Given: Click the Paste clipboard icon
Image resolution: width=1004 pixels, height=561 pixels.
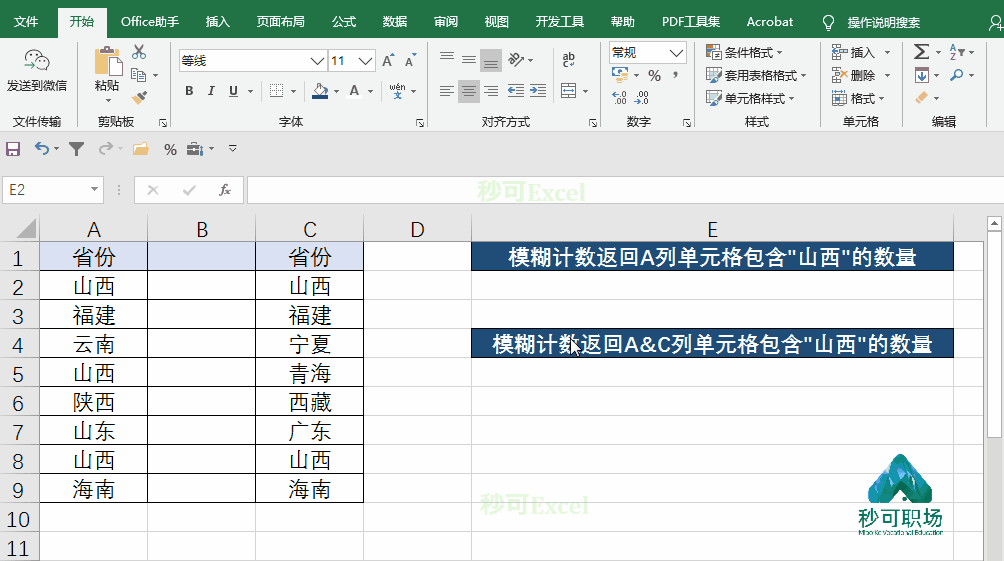Looking at the screenshot, I should point(108,61).
